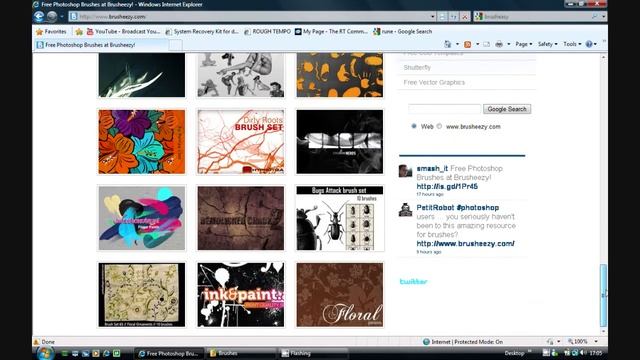The width and height of the screenshot is (640, 360).
Task: Open the brown cracked texture brush thumbnail
Action: [241, 218]
